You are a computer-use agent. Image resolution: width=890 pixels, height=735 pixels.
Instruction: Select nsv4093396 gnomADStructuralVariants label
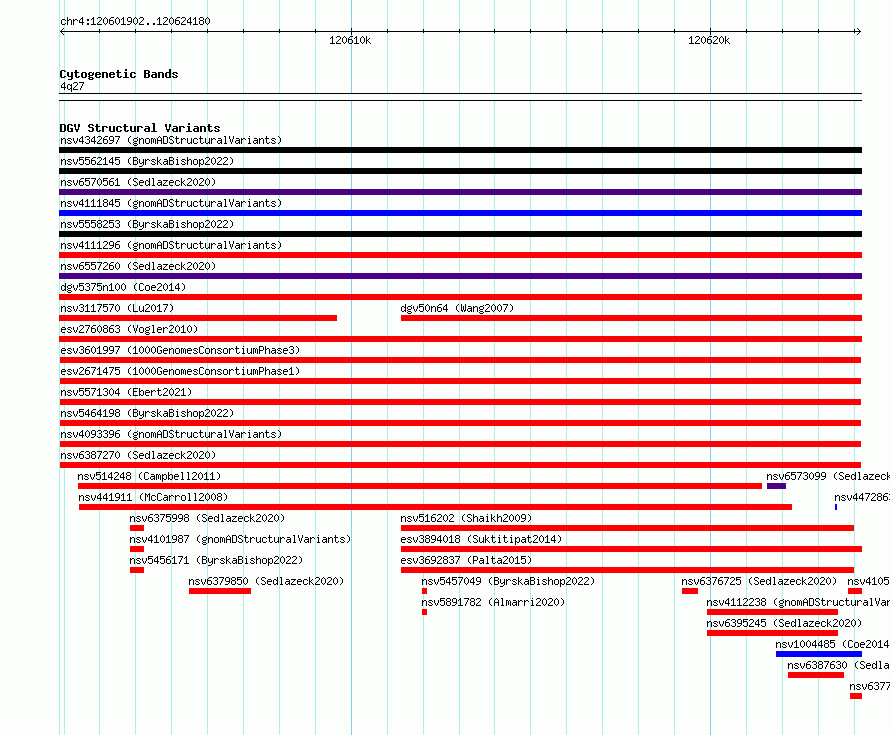click(x=171, y=434)
